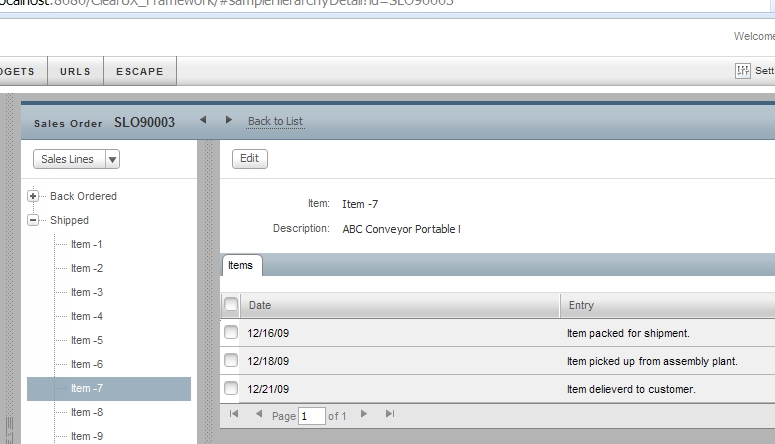Toggle the select-all checkbox in grid header
775x444 pixels.
pos(231,305)
